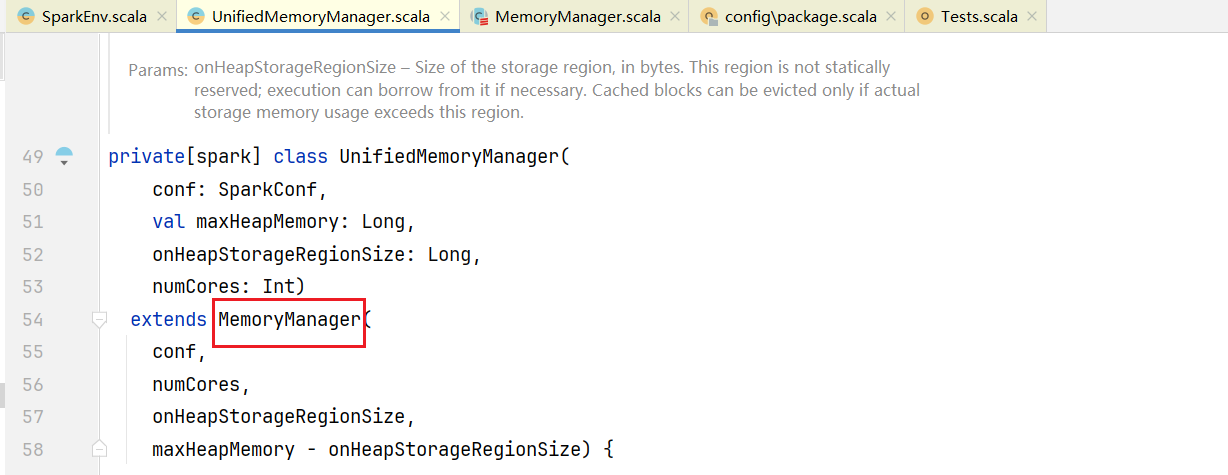1228x475 pixels.
Task: Collapse the code fold at line 54
Action: 99,320
